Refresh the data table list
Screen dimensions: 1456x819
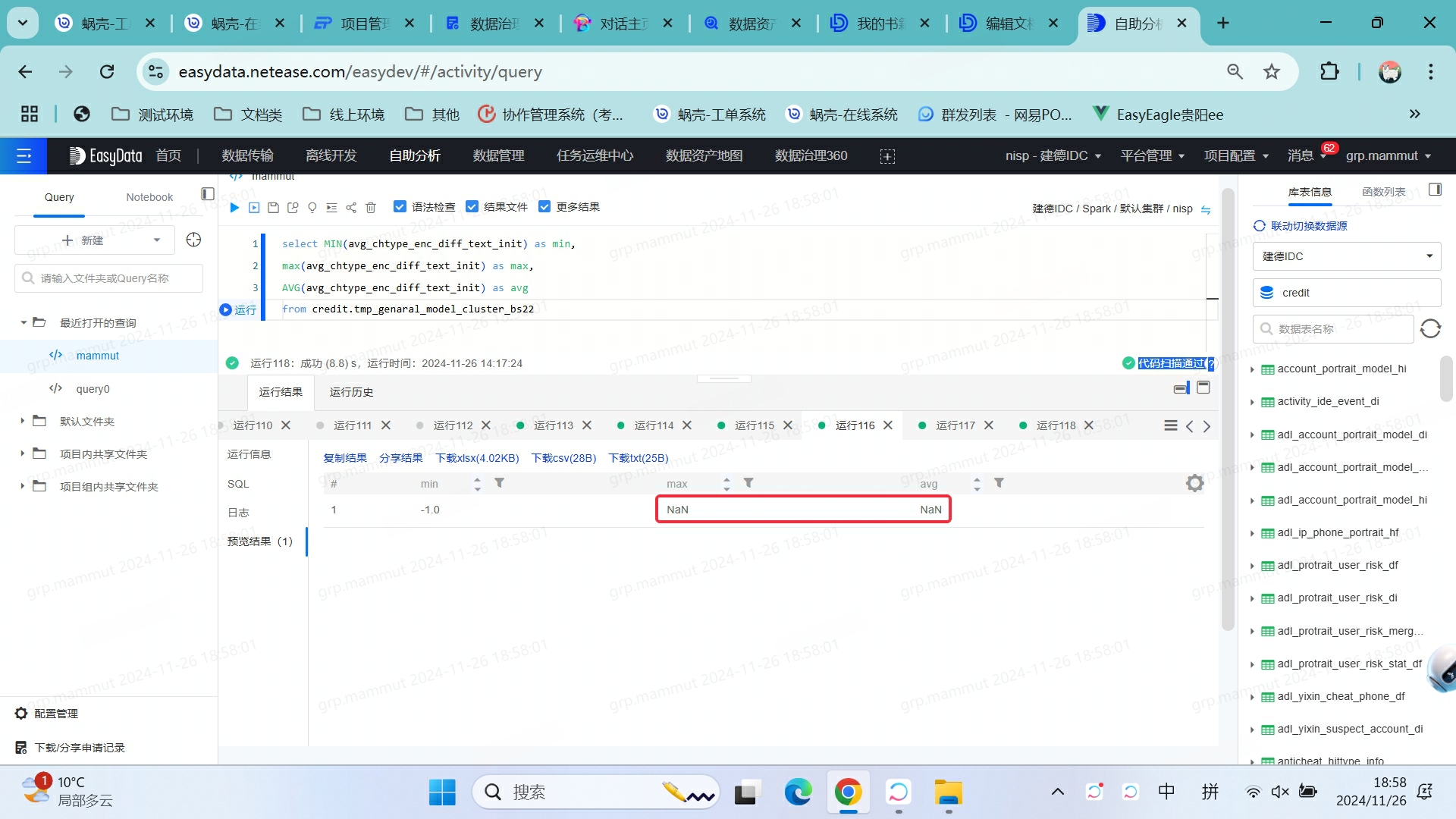[x=1430, y=328]
